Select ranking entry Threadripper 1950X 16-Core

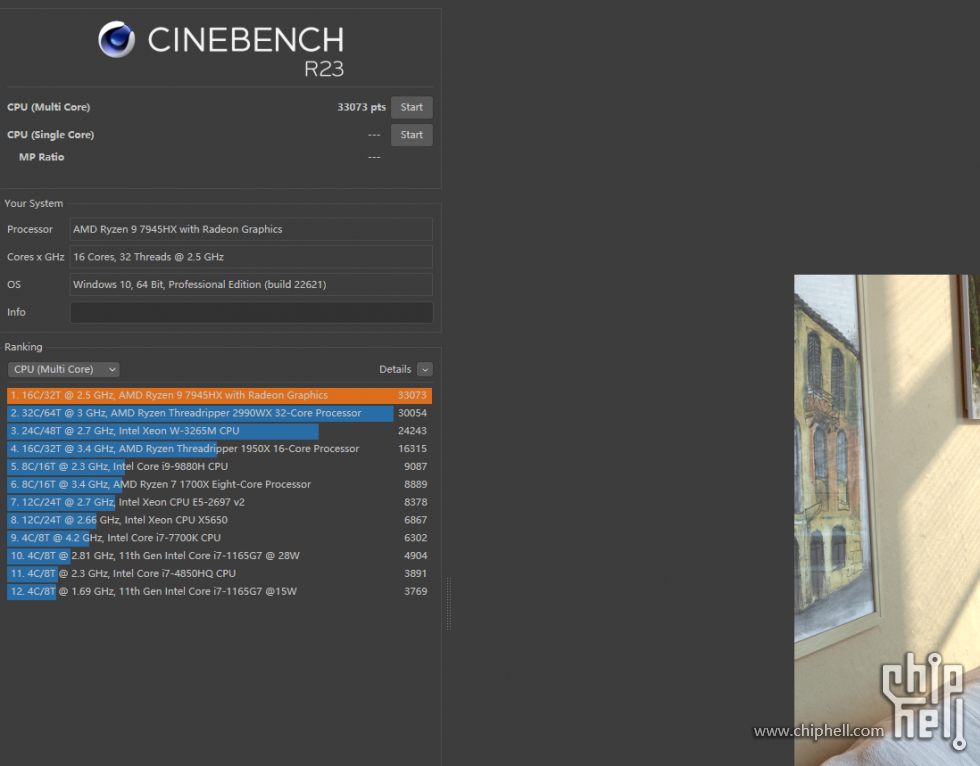click(219, 449)
